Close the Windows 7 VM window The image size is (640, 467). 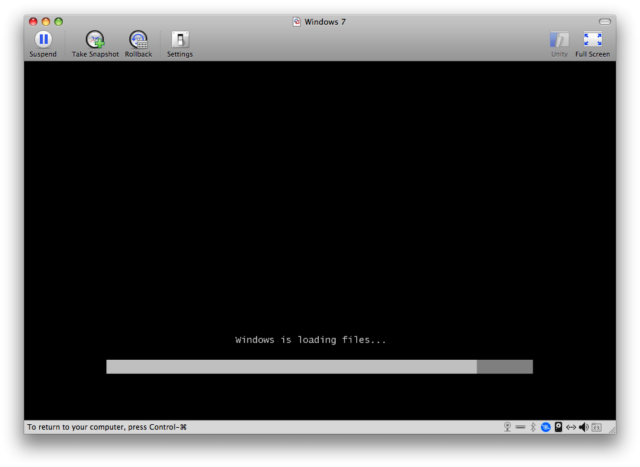tap(33, 22)
